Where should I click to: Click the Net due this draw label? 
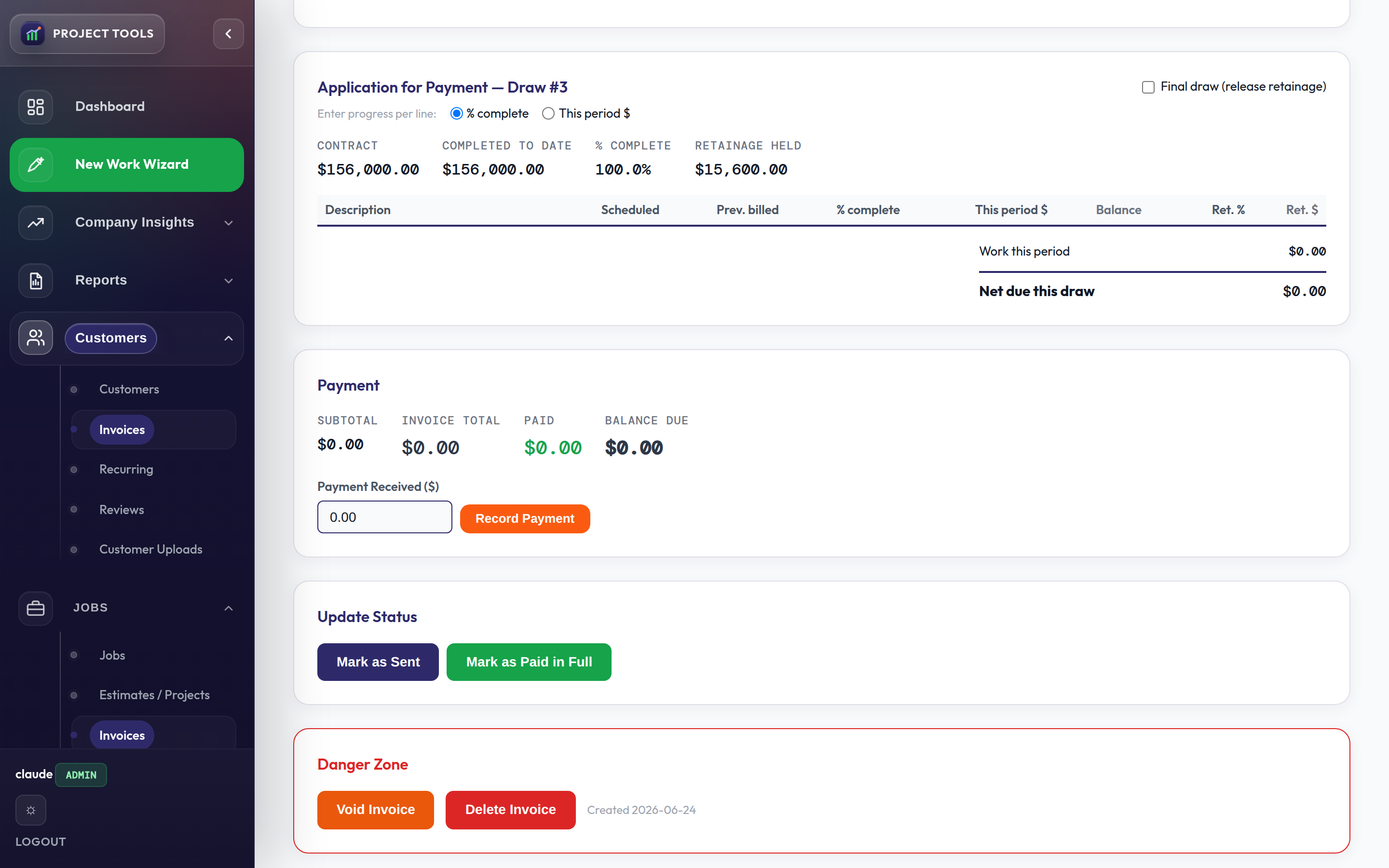coord(1036,292)
